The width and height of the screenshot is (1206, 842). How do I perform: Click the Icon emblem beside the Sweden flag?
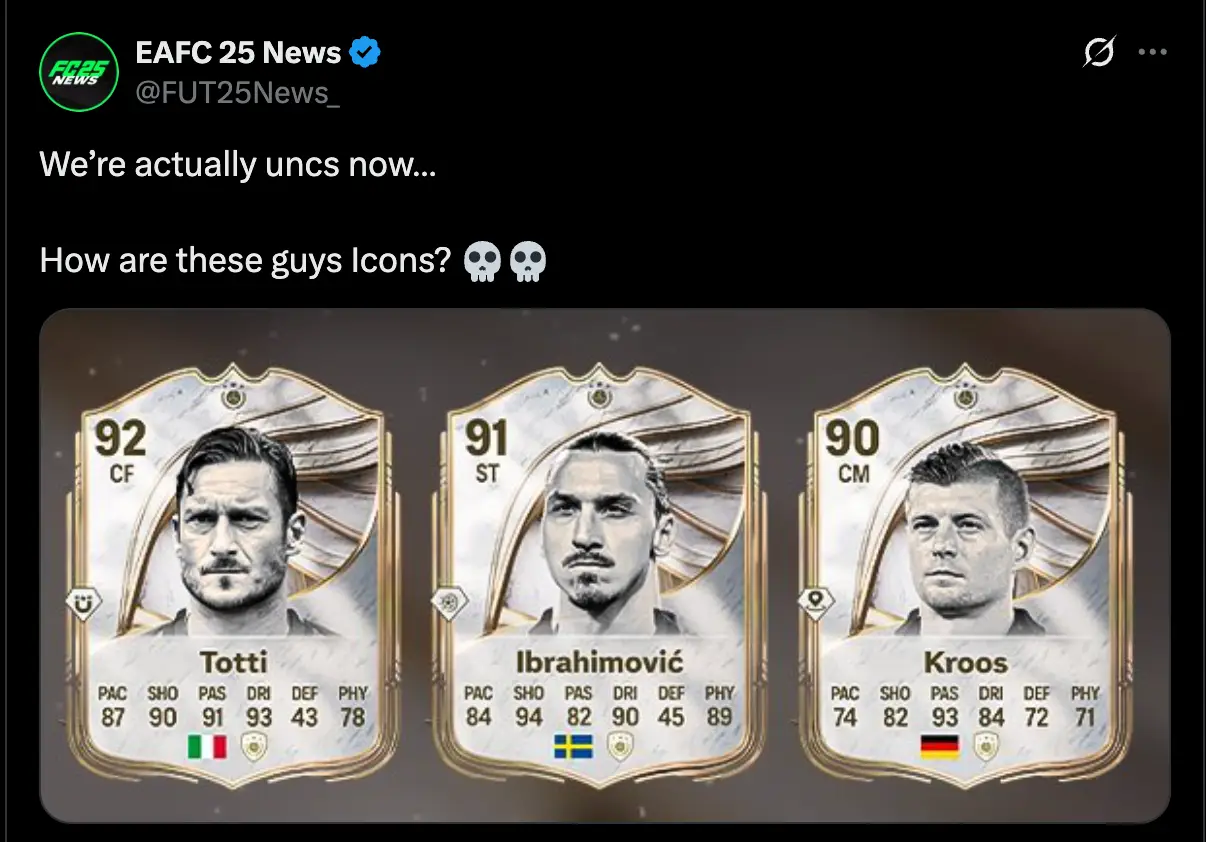(x=621, y=746)
